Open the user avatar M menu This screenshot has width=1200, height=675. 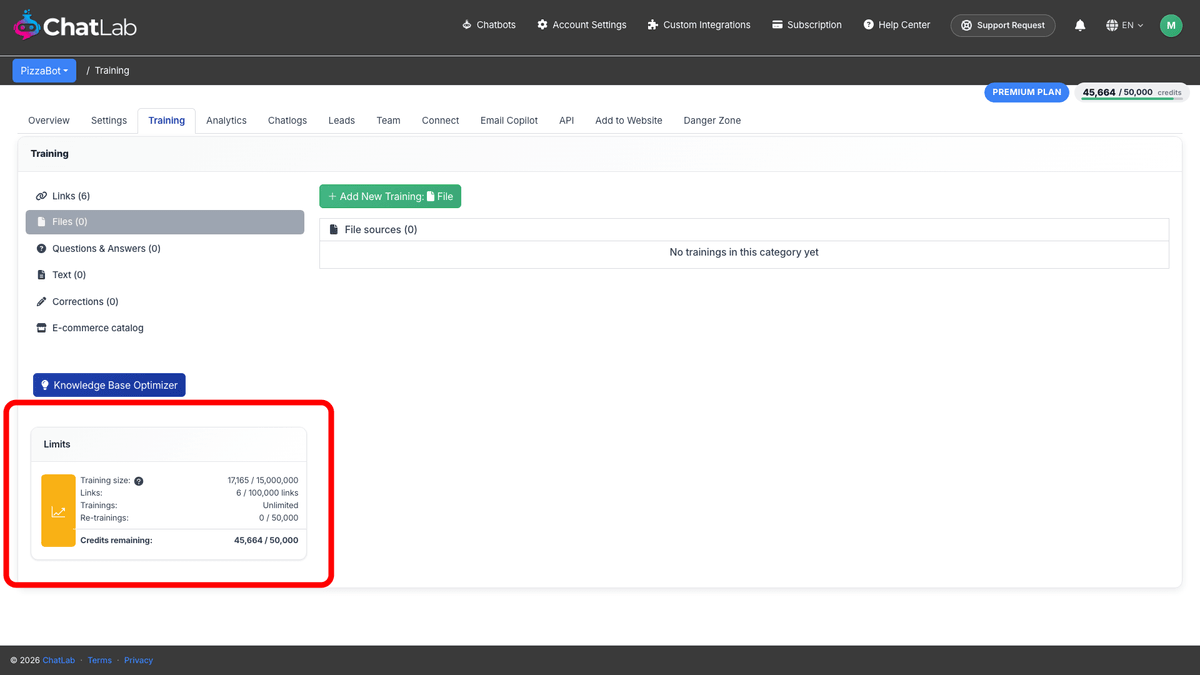(1171, 25)
